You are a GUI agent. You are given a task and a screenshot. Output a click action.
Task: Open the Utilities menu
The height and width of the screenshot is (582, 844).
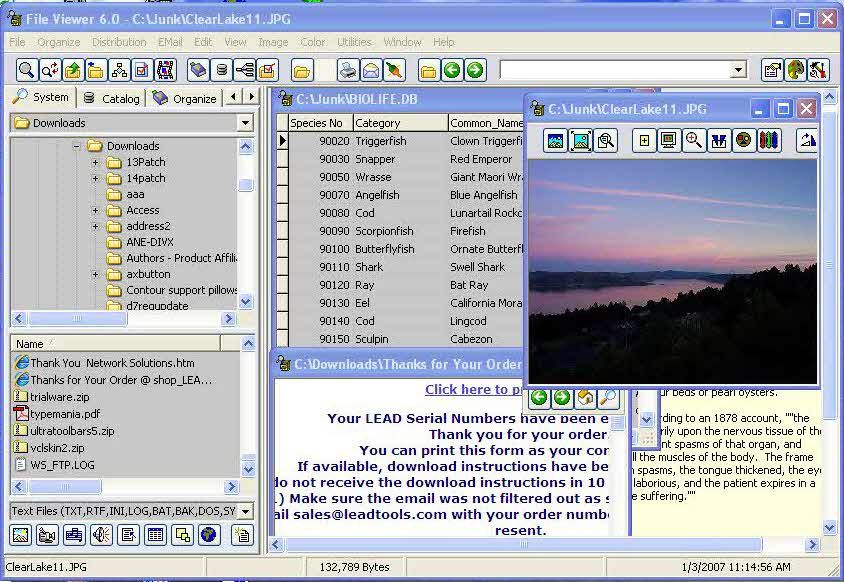point(354,42)
